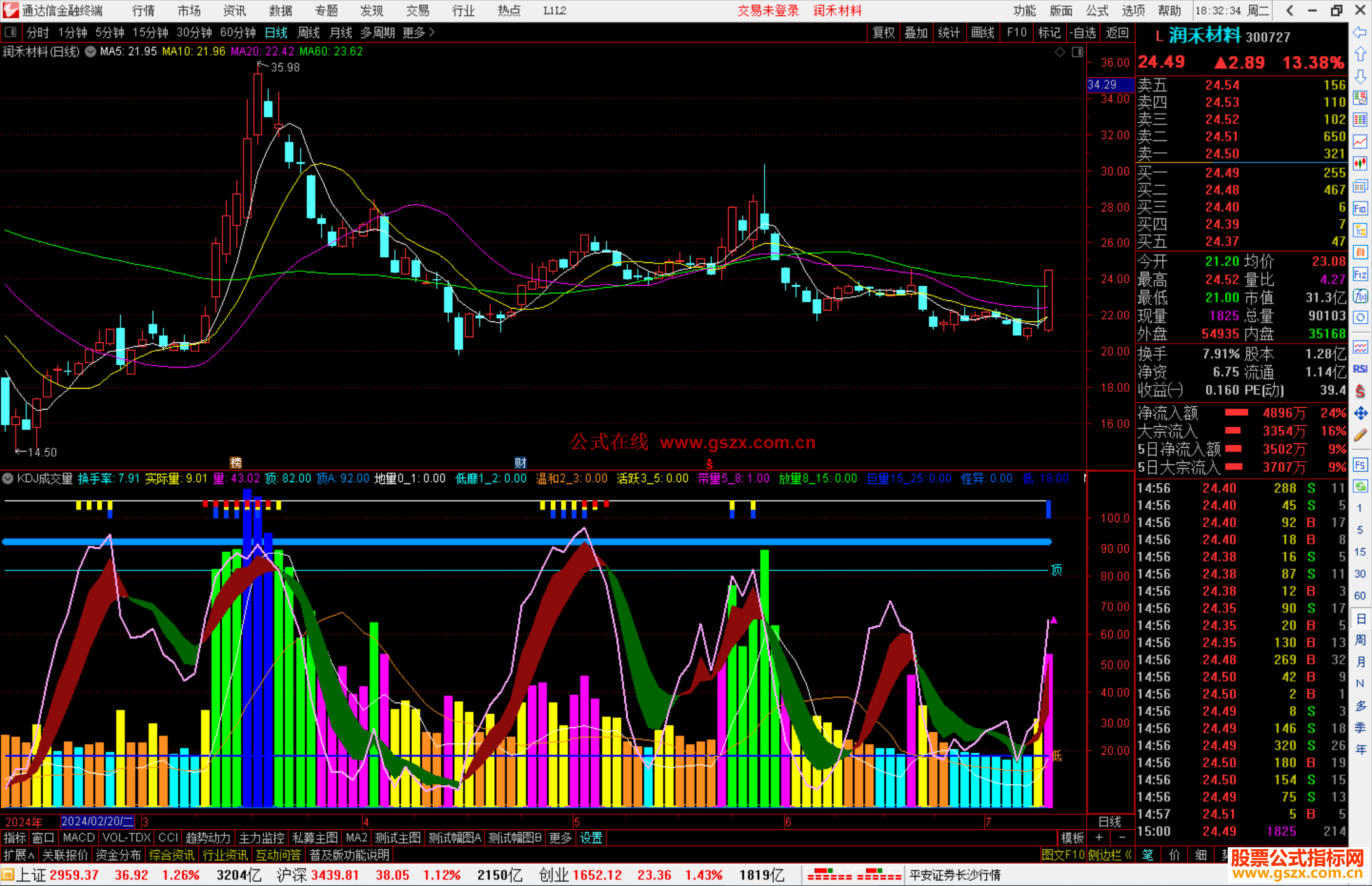Switch to the MACD indicator tab
The height and width of the screenshot is (886, 1372).
(79, 838)
